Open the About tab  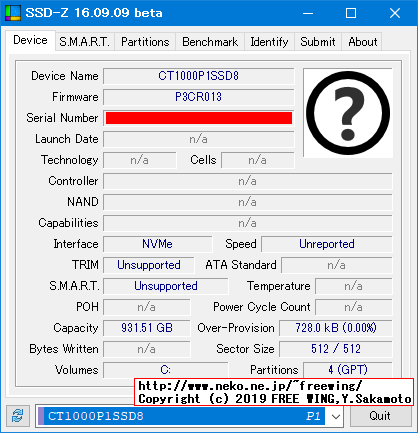363,42
